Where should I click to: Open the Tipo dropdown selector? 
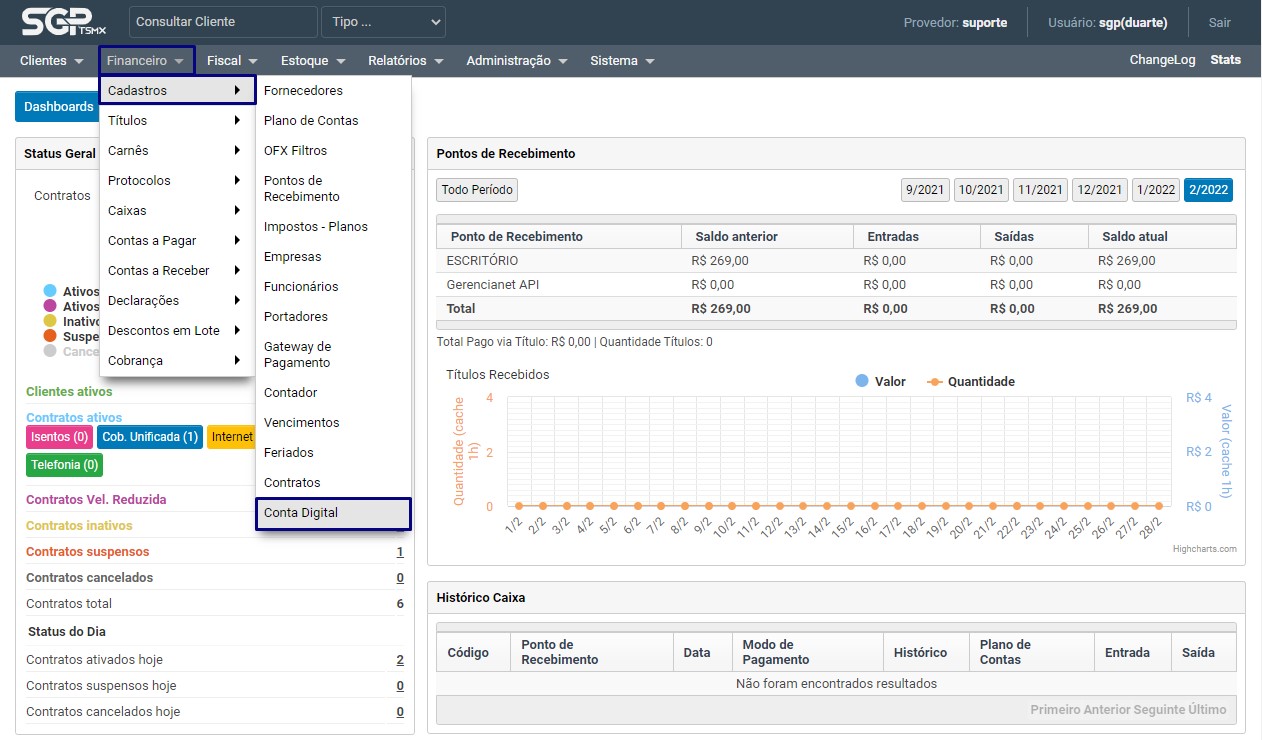383,22
